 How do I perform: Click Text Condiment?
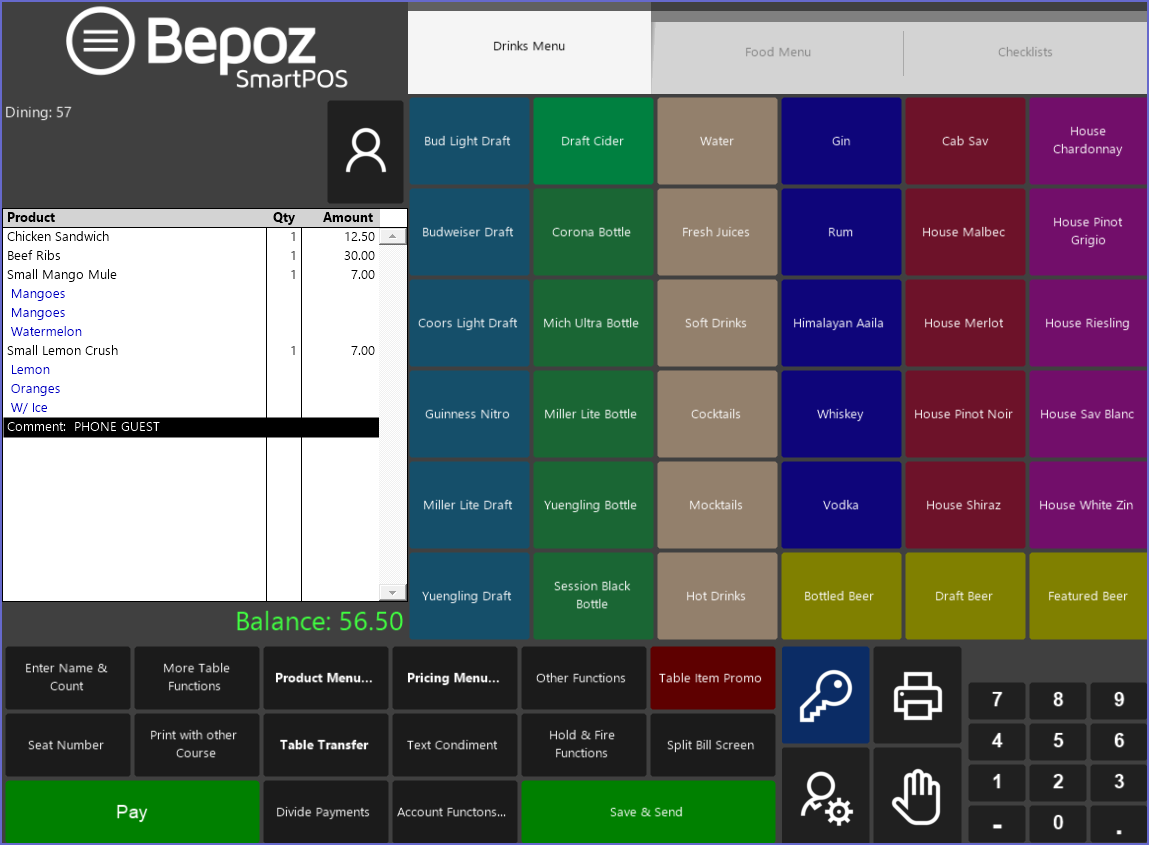click(x=453, y=745)
